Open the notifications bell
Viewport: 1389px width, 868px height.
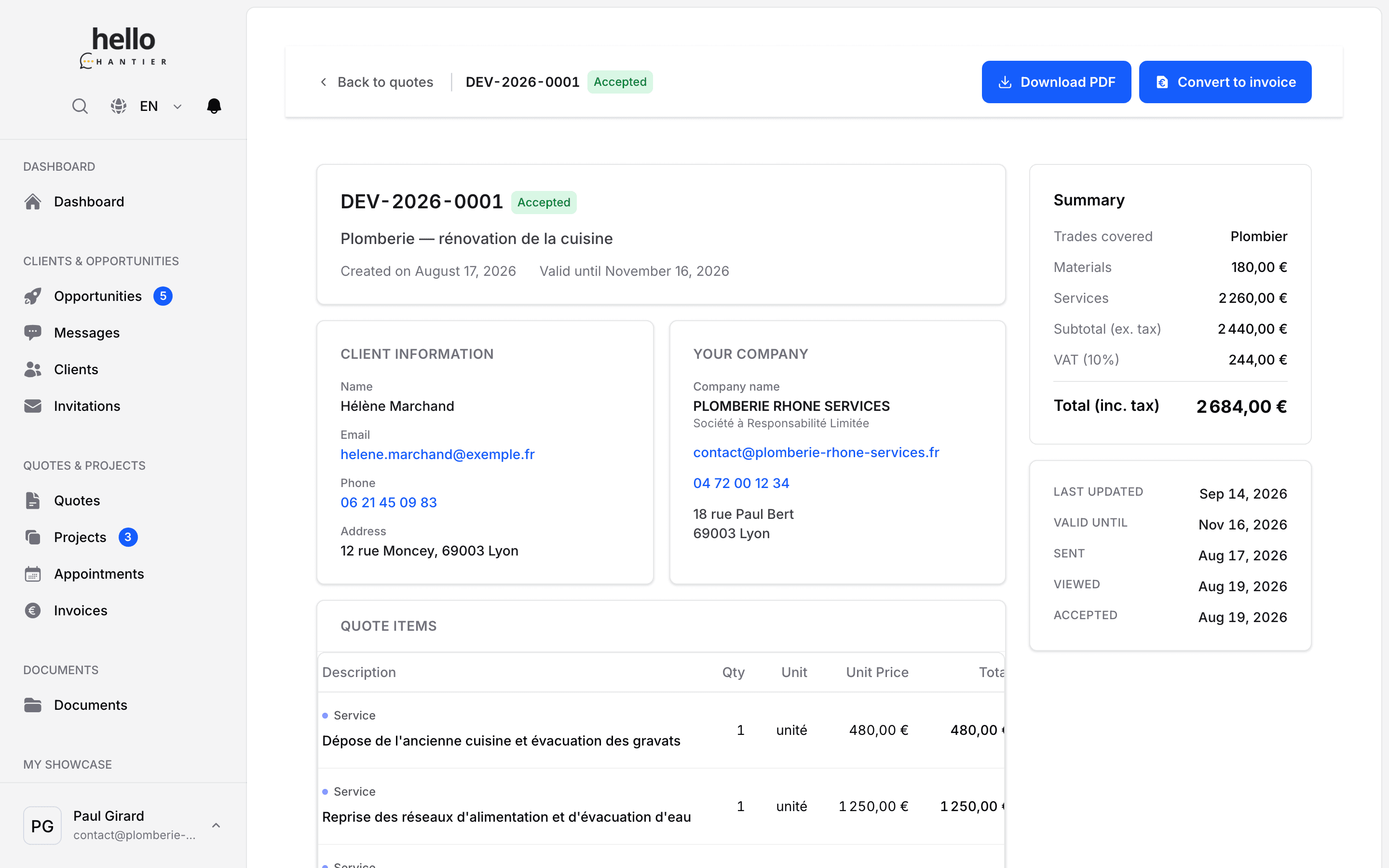[x=214, y=106]
